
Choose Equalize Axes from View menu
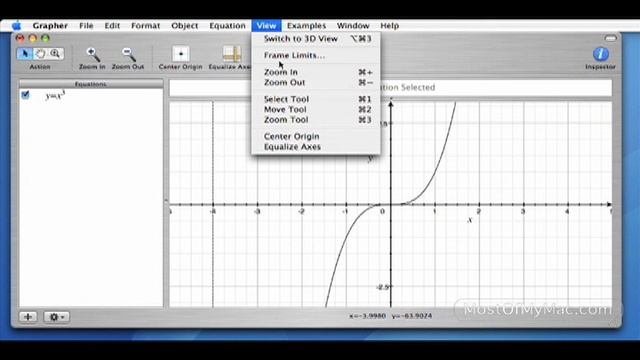tap(316, 147)
